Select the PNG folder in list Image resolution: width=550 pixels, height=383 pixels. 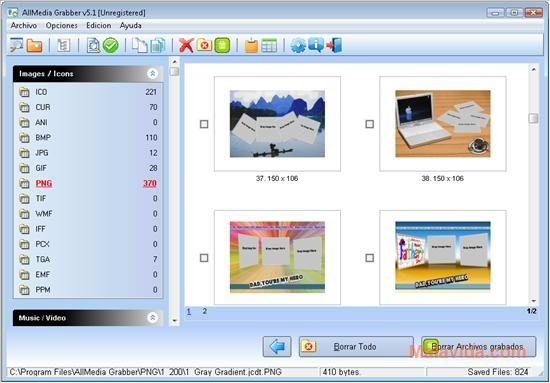pos(88,183)
